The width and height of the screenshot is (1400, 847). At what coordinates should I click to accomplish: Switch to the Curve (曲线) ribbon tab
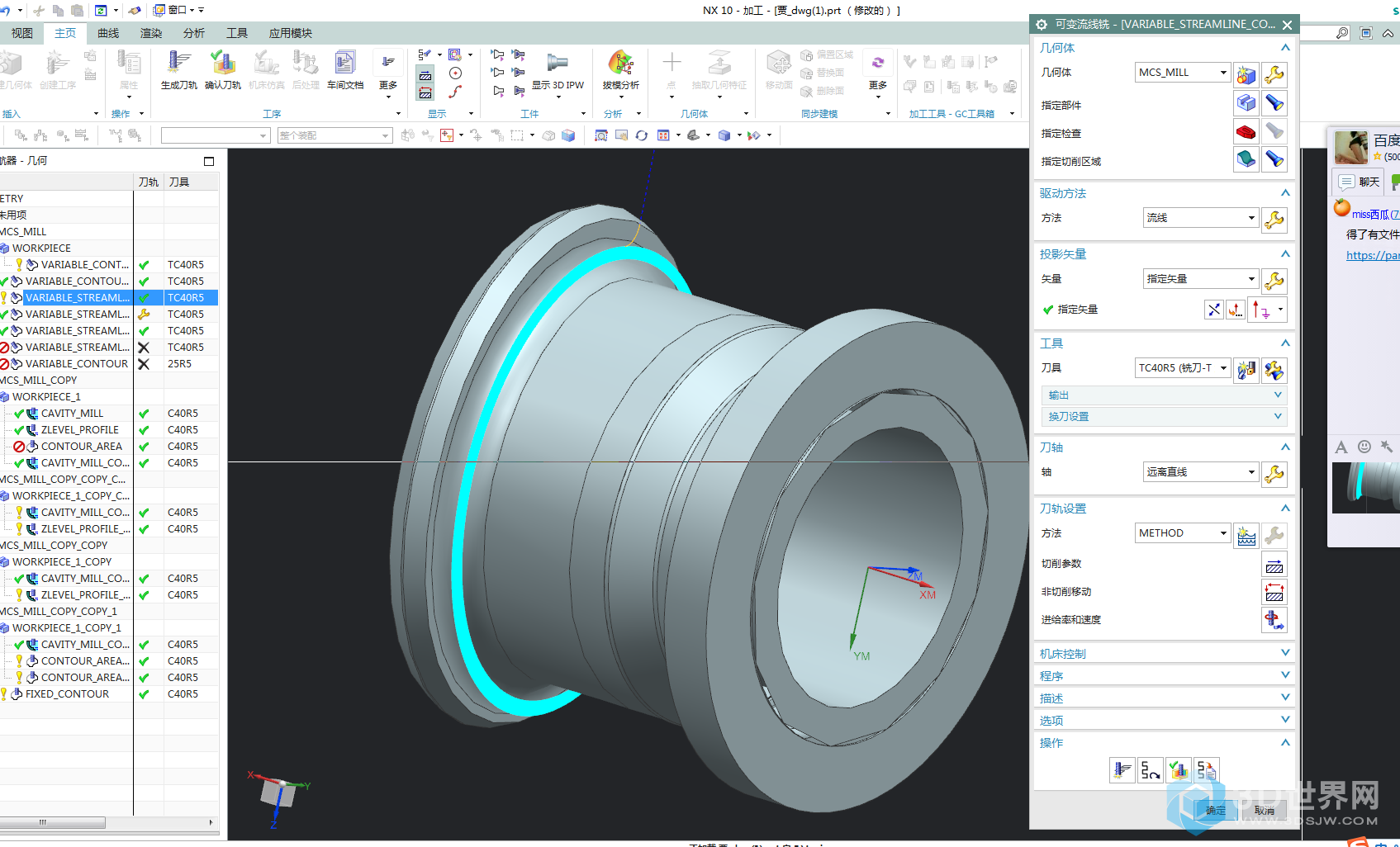pos(108,33)
